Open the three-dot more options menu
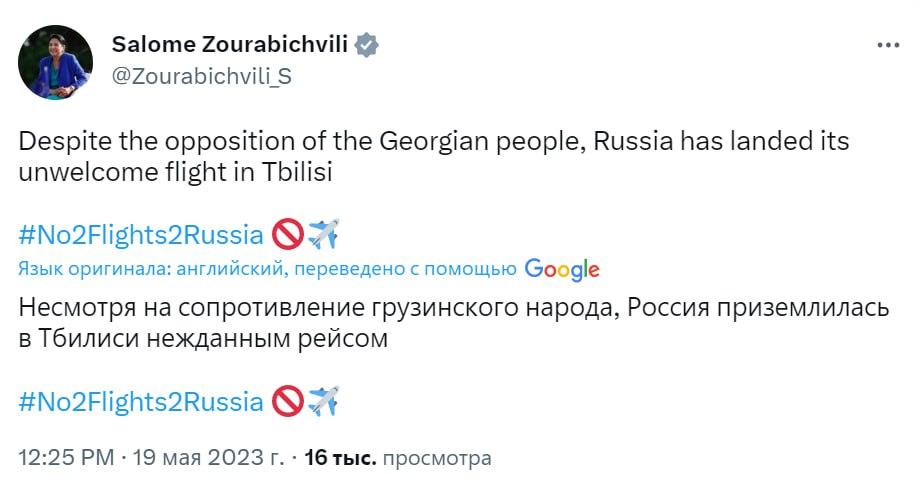The image size is (923, 495). [x=888, y=46]
